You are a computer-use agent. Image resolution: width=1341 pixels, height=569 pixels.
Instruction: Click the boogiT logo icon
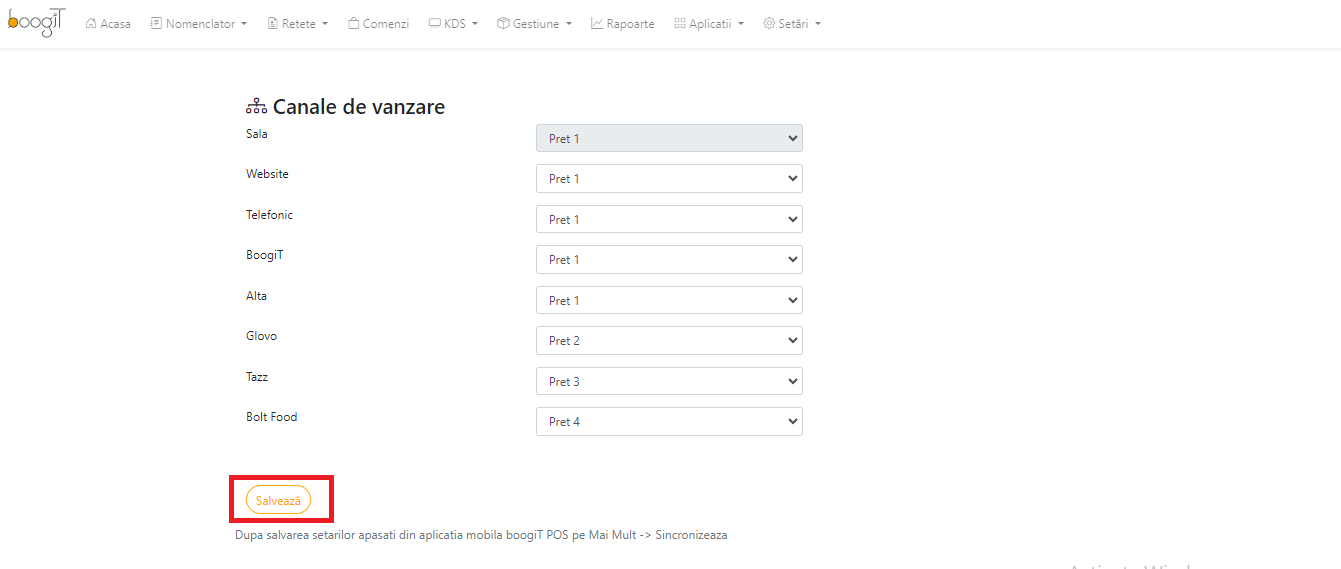coord(37,22)
